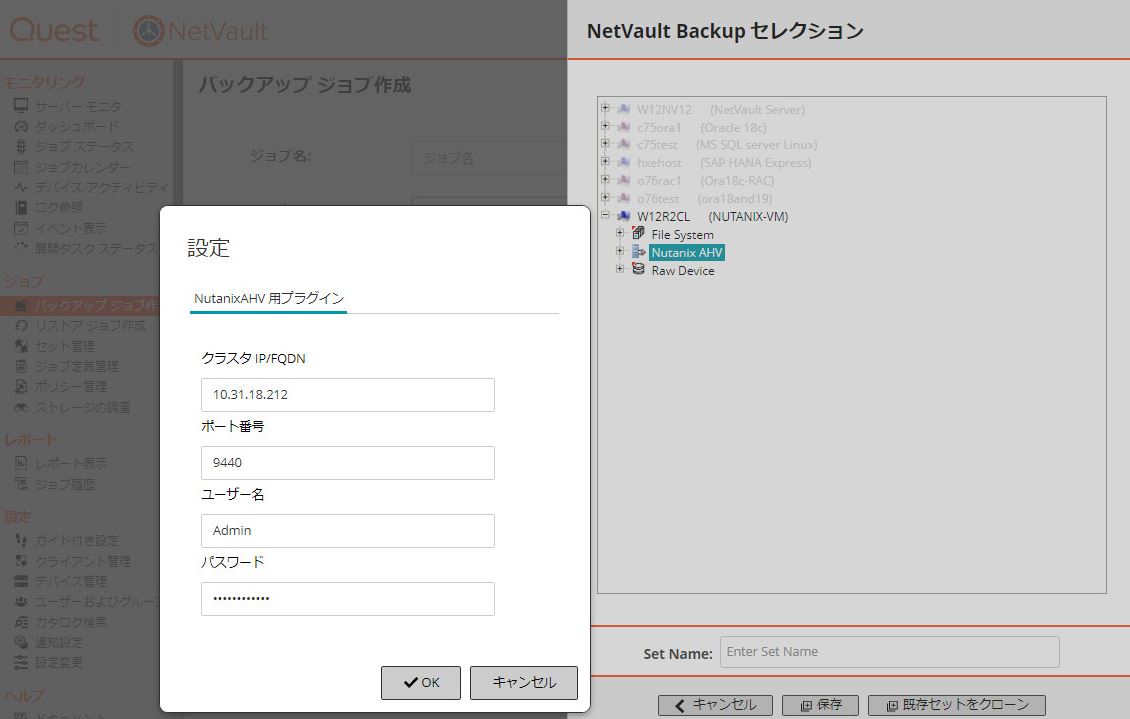This screenshot has width=1130, height=719.
Task: Click the ユーザー名 field showing Admin
Action: pyautogui.click(x=347, y=530)
